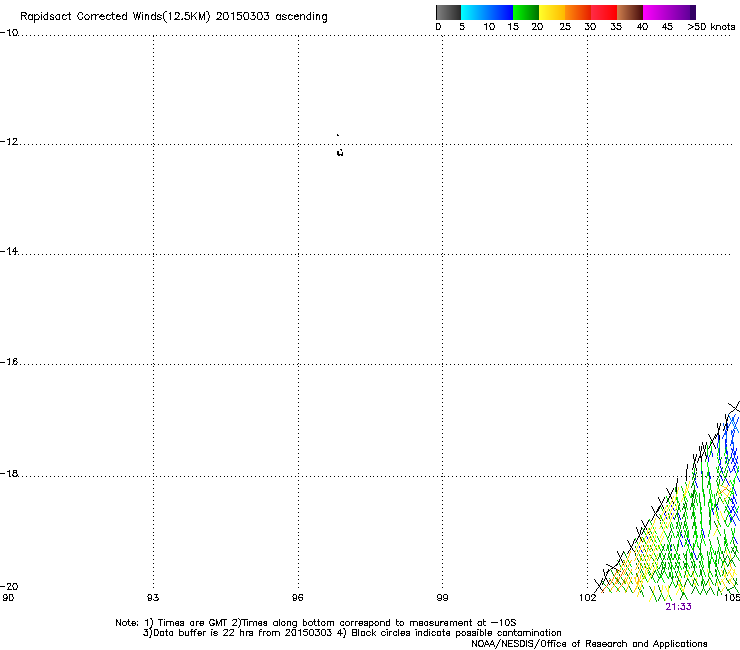
Task: Click the longitude label '99'
Action: (442, 598)
